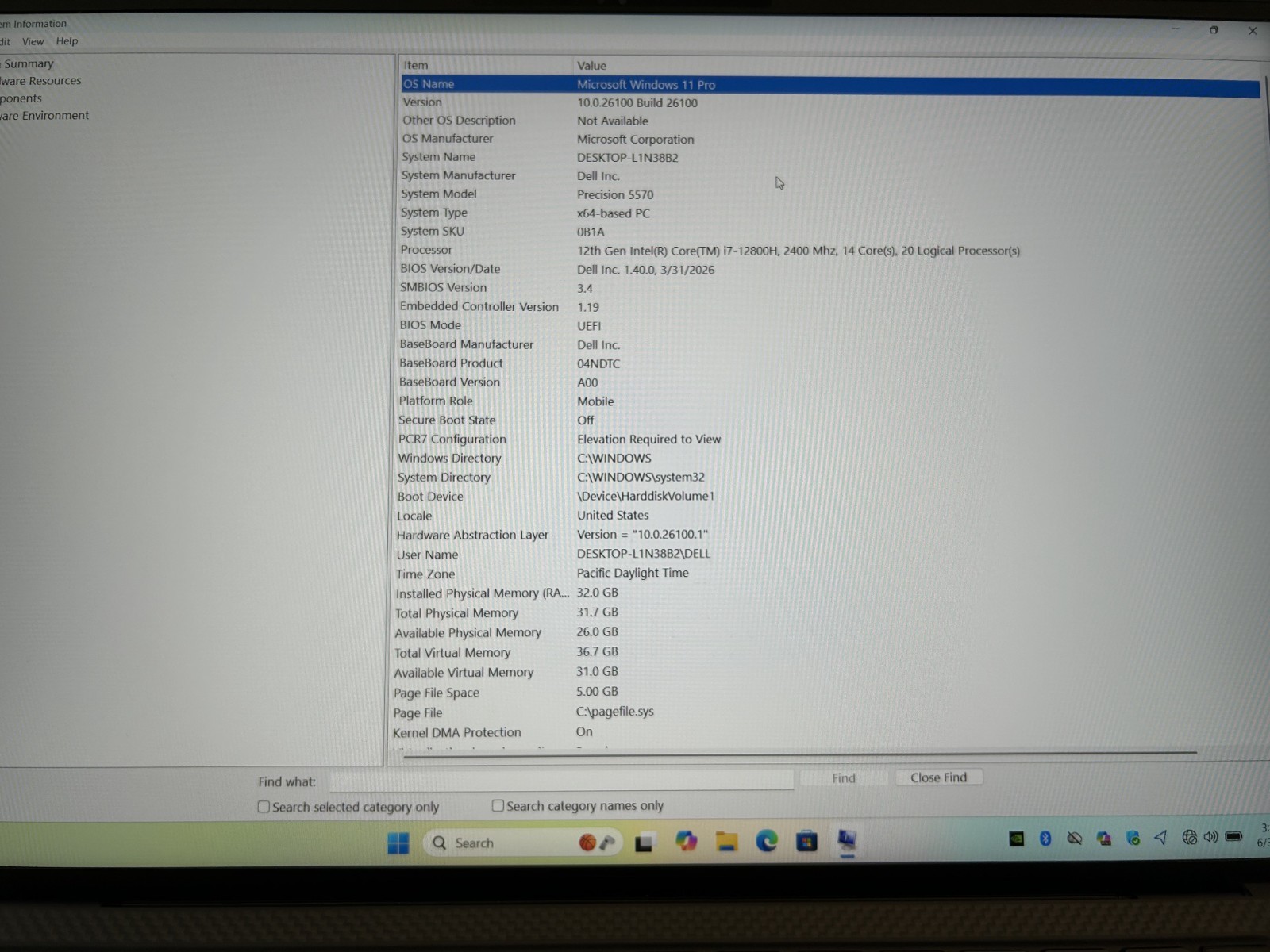Open the Help menu

point(67,41)
